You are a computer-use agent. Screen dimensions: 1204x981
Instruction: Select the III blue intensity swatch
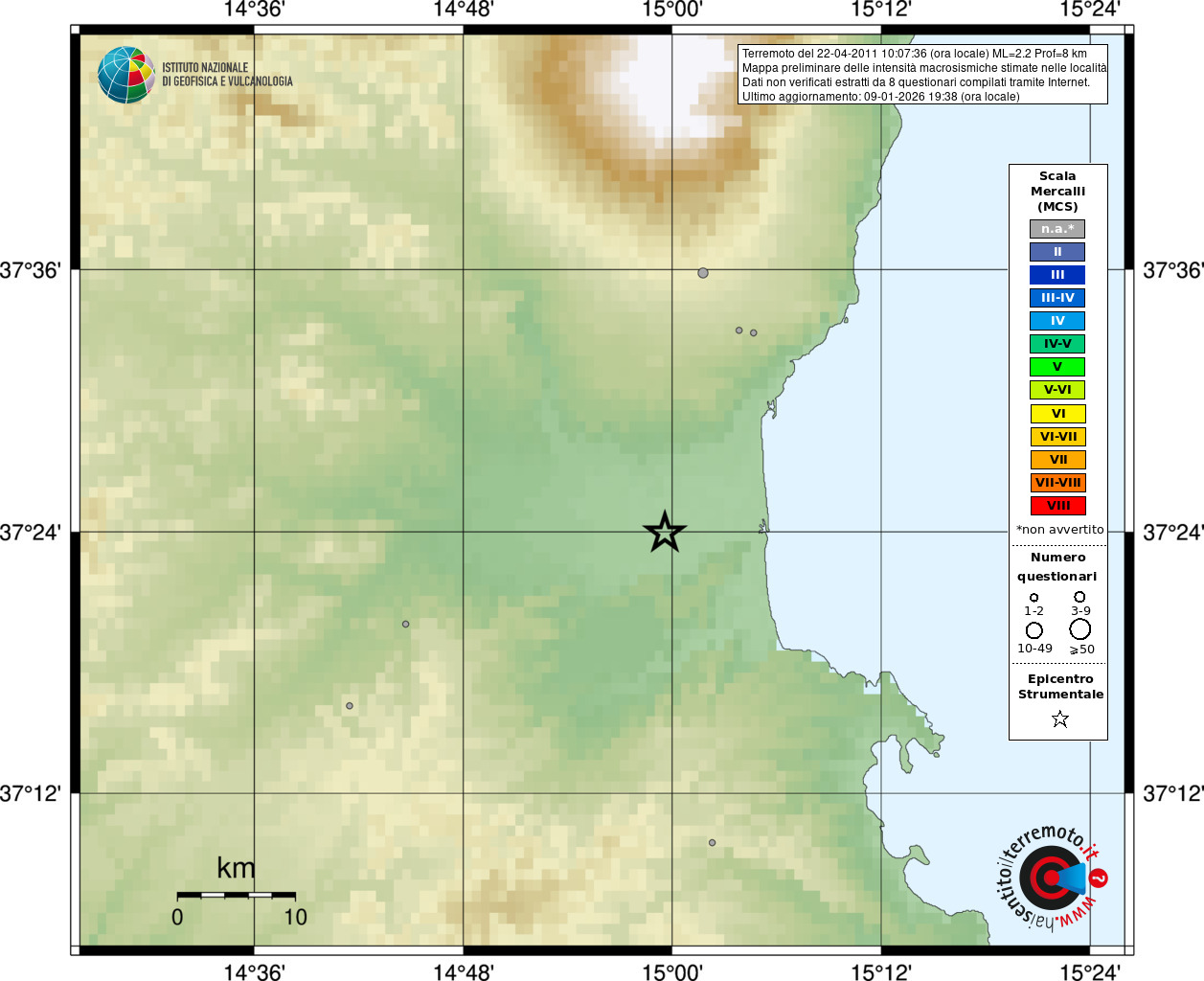coord(1057,275)
